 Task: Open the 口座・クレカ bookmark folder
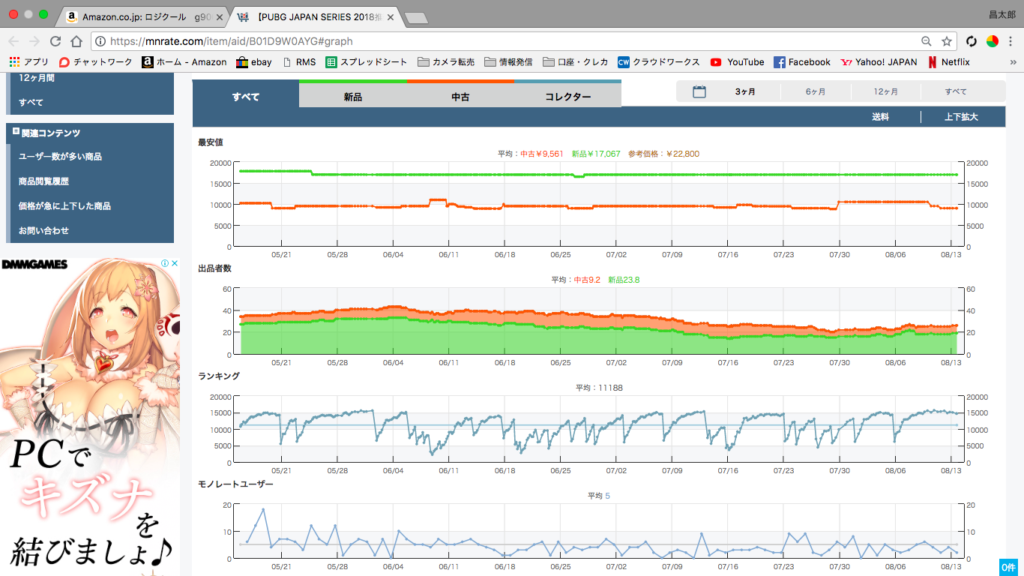point(575,62)
